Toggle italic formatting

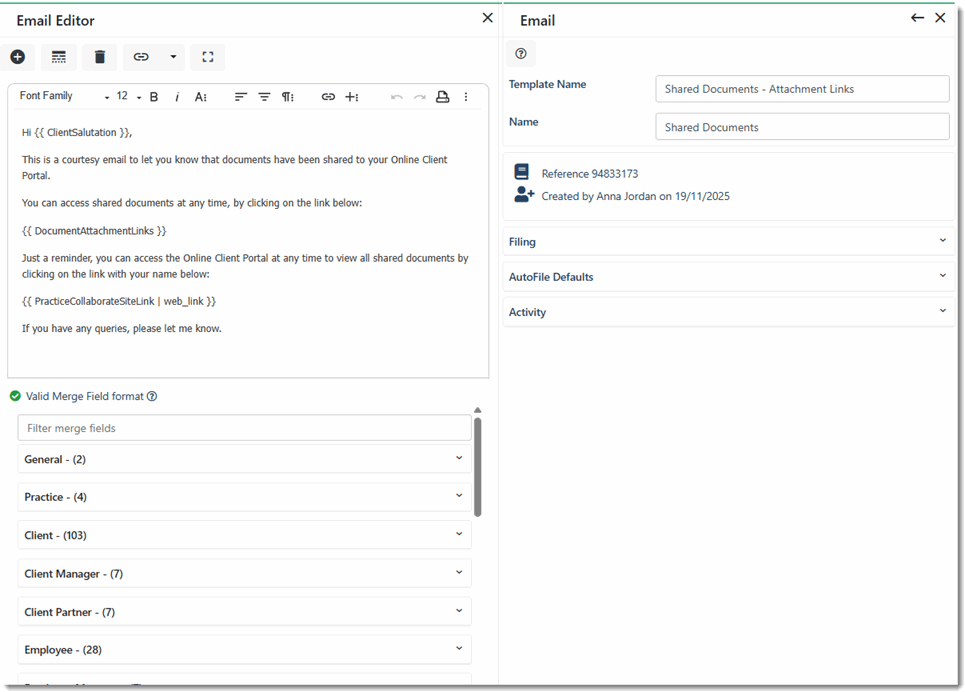(x=177, y=97)
